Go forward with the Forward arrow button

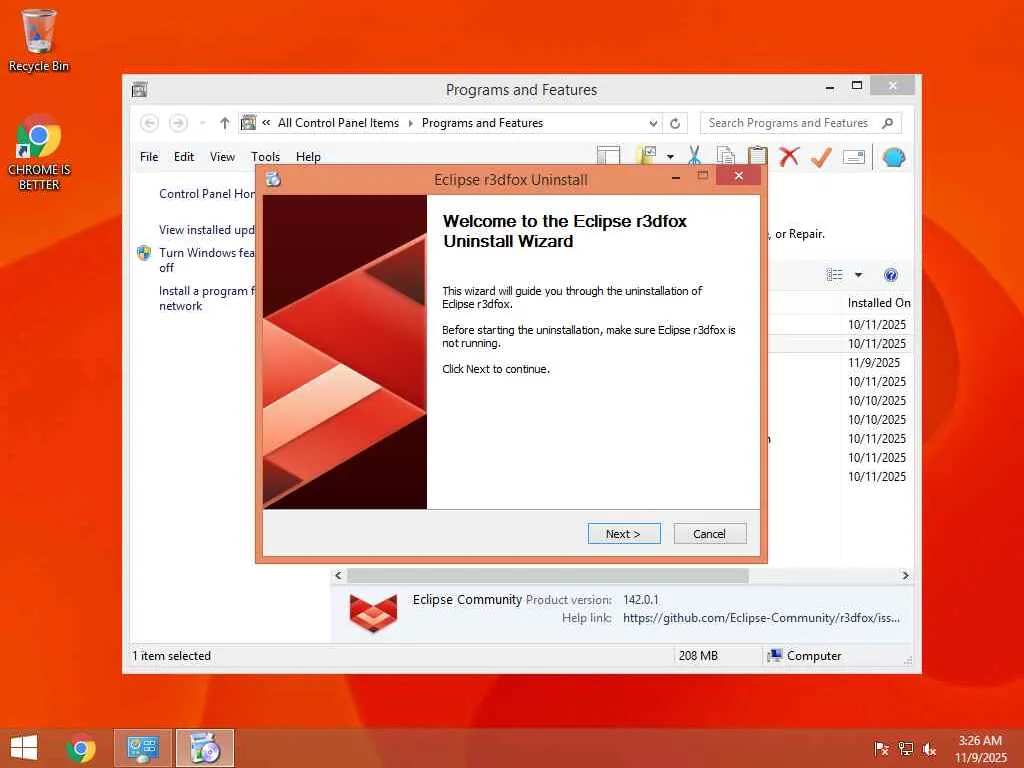(x=178, y=123)
